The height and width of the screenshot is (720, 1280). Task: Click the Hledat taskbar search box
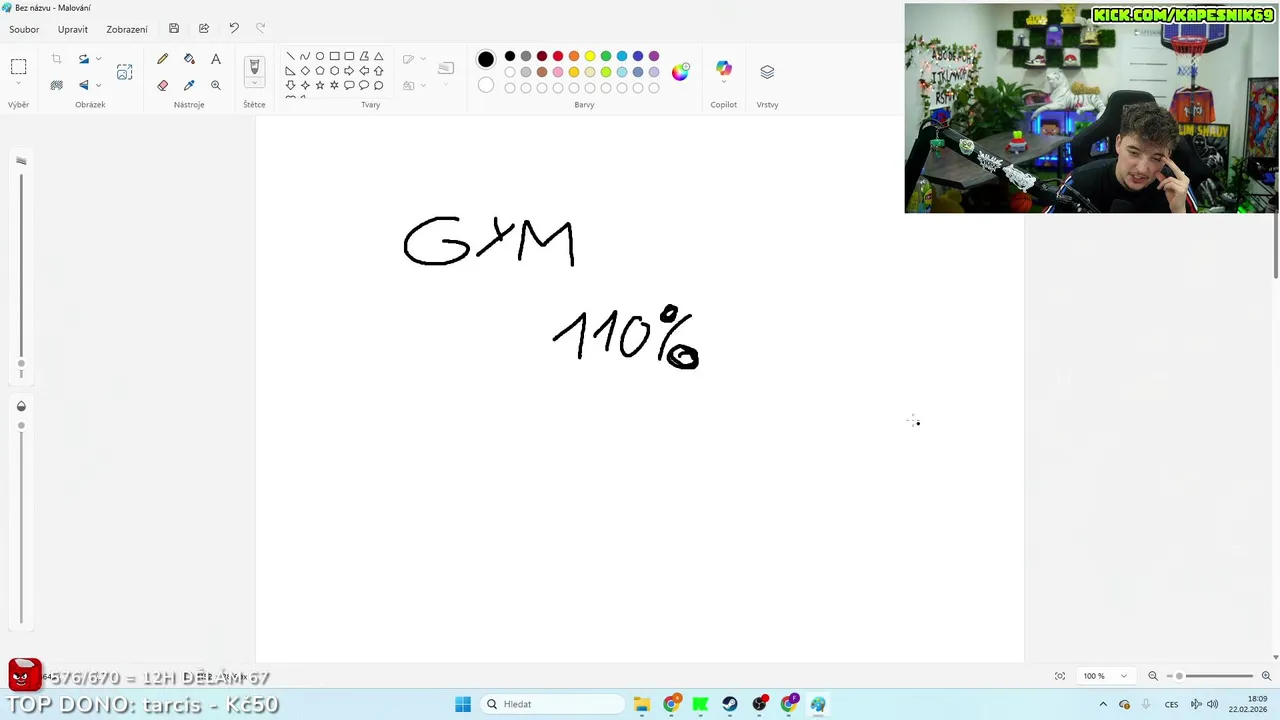pyautogui.click(x=551, y=704)
